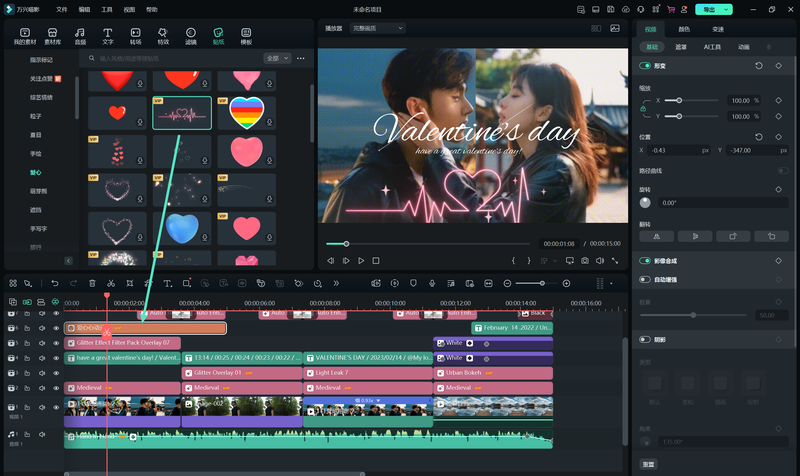This screenshot has height=476, width=800.
Task: Toggle the 影像合成 (Compositing) switch
Action: [645, 260]
